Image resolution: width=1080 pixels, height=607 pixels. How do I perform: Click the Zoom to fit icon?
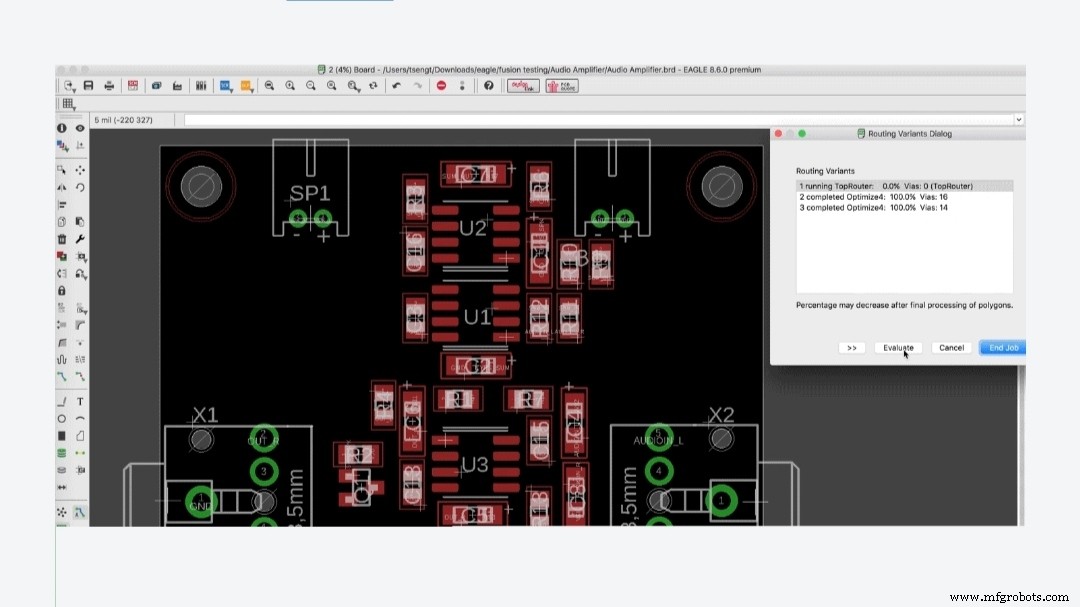tap(268, 86)
